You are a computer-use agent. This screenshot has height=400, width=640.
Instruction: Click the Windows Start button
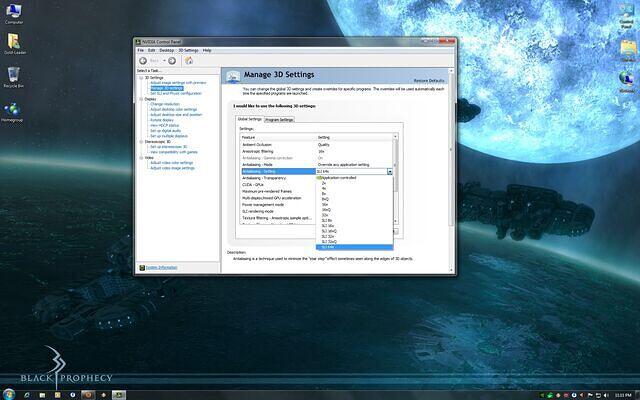click(9, 392)
